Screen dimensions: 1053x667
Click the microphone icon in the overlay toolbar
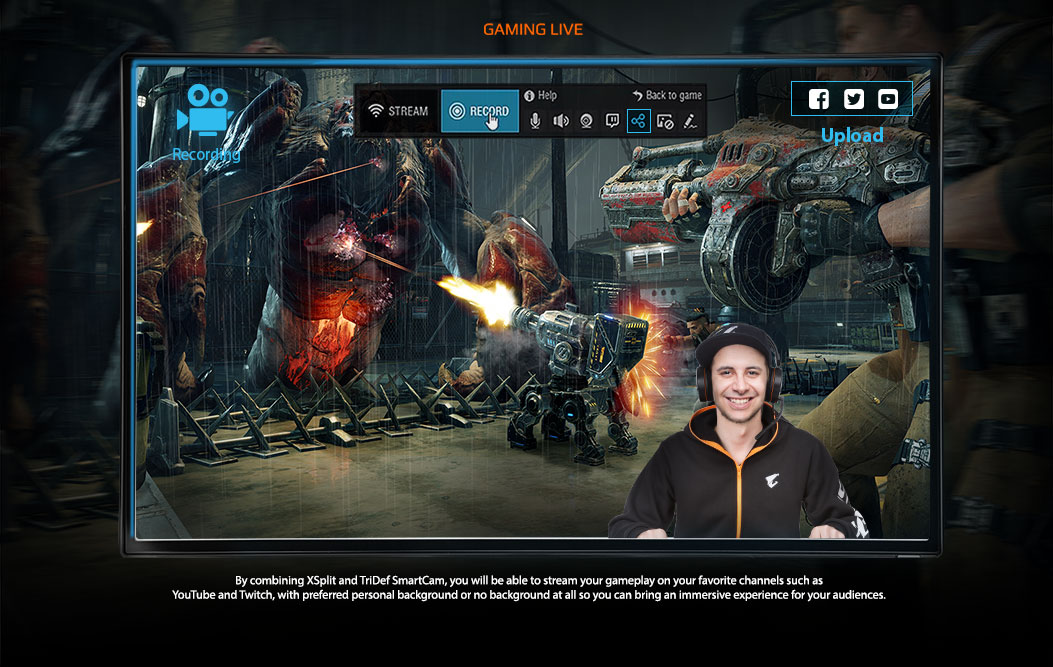point(535,121)
